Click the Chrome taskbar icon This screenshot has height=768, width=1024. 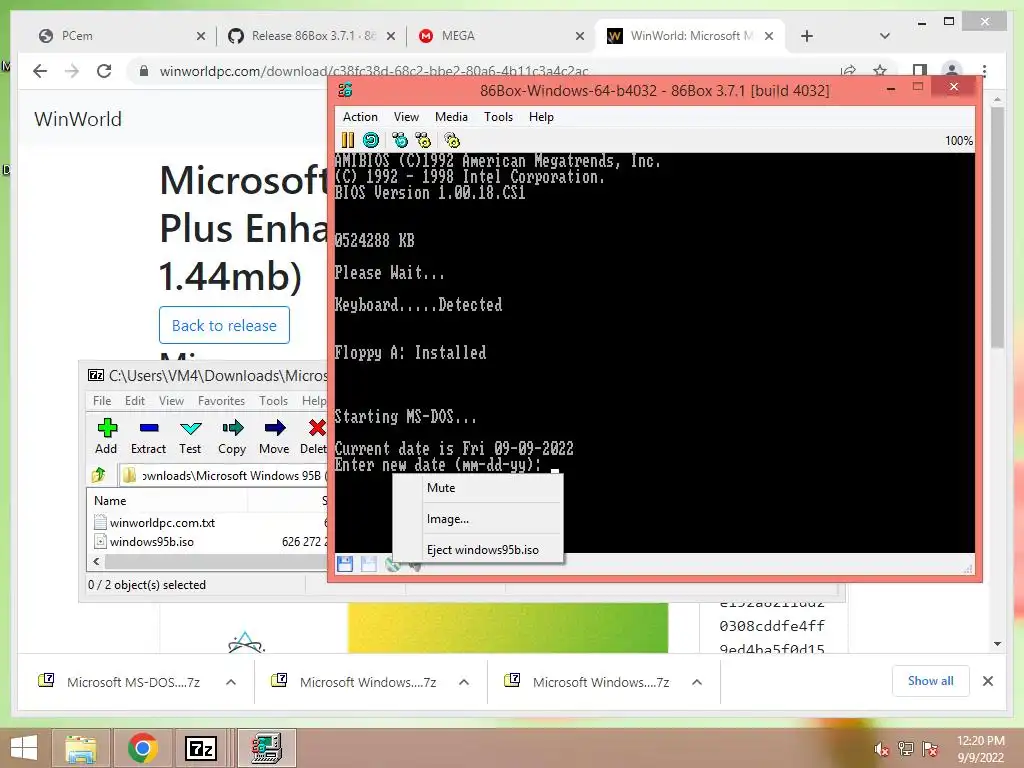[x=142, y=748]
